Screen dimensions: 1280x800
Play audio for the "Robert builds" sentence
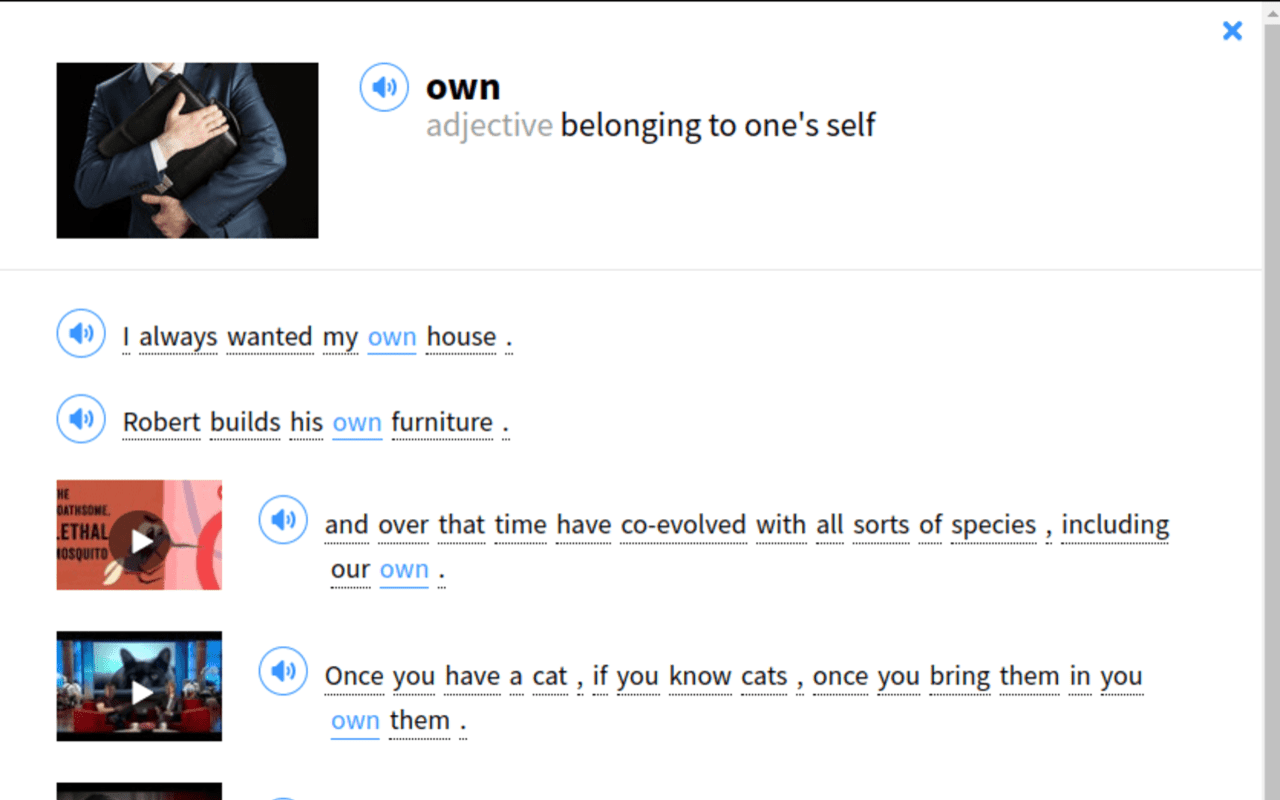coord(81,418)
